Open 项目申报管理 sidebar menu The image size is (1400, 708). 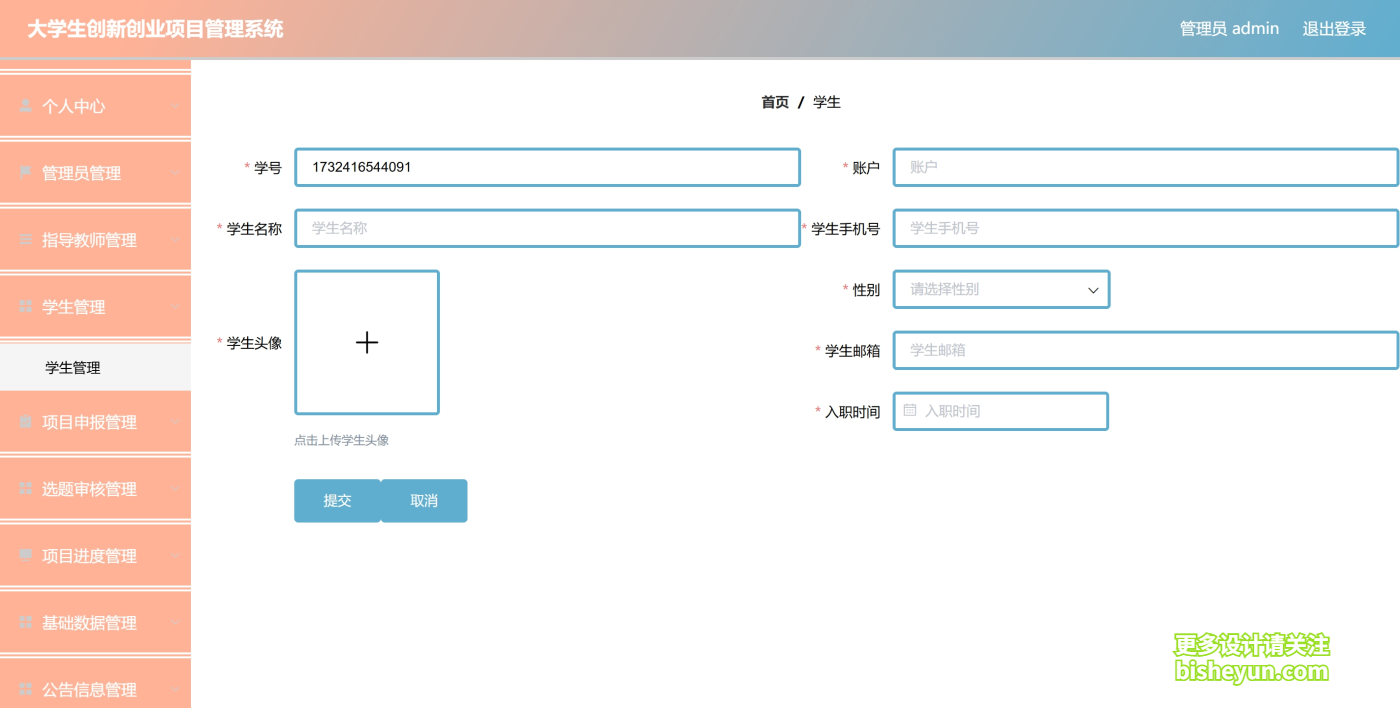[95, 422]
